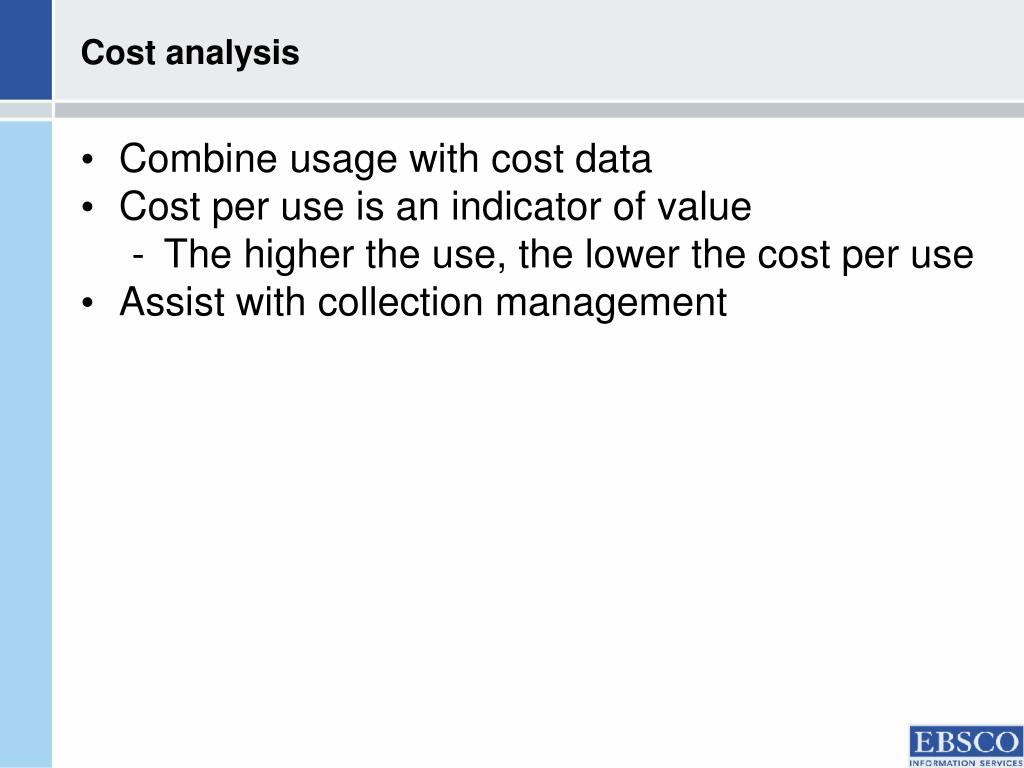Select the bullet dot before "Assist with"

point(88,304)
